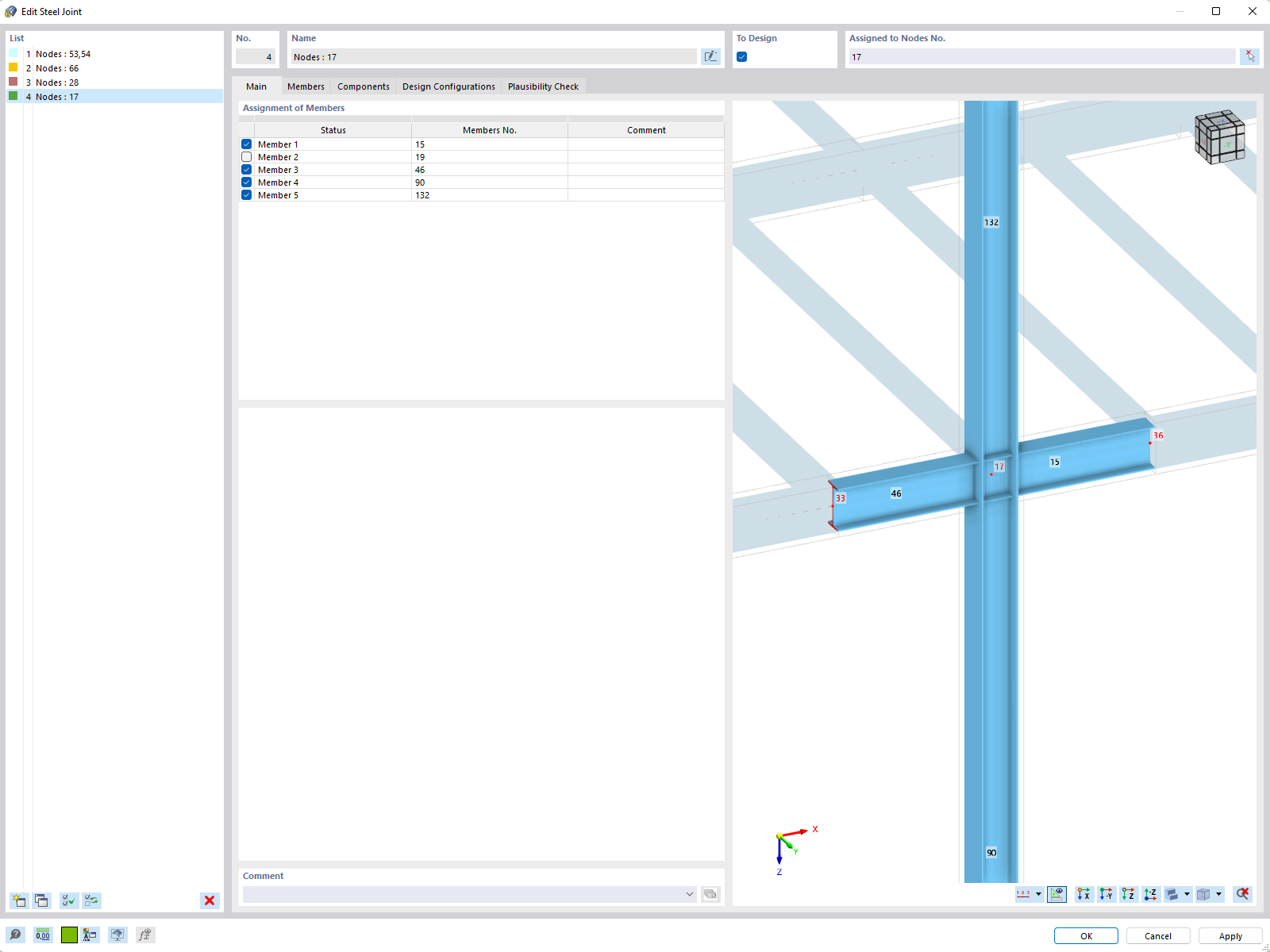Click member label 15 in 3D view

tap(1055, 462)
